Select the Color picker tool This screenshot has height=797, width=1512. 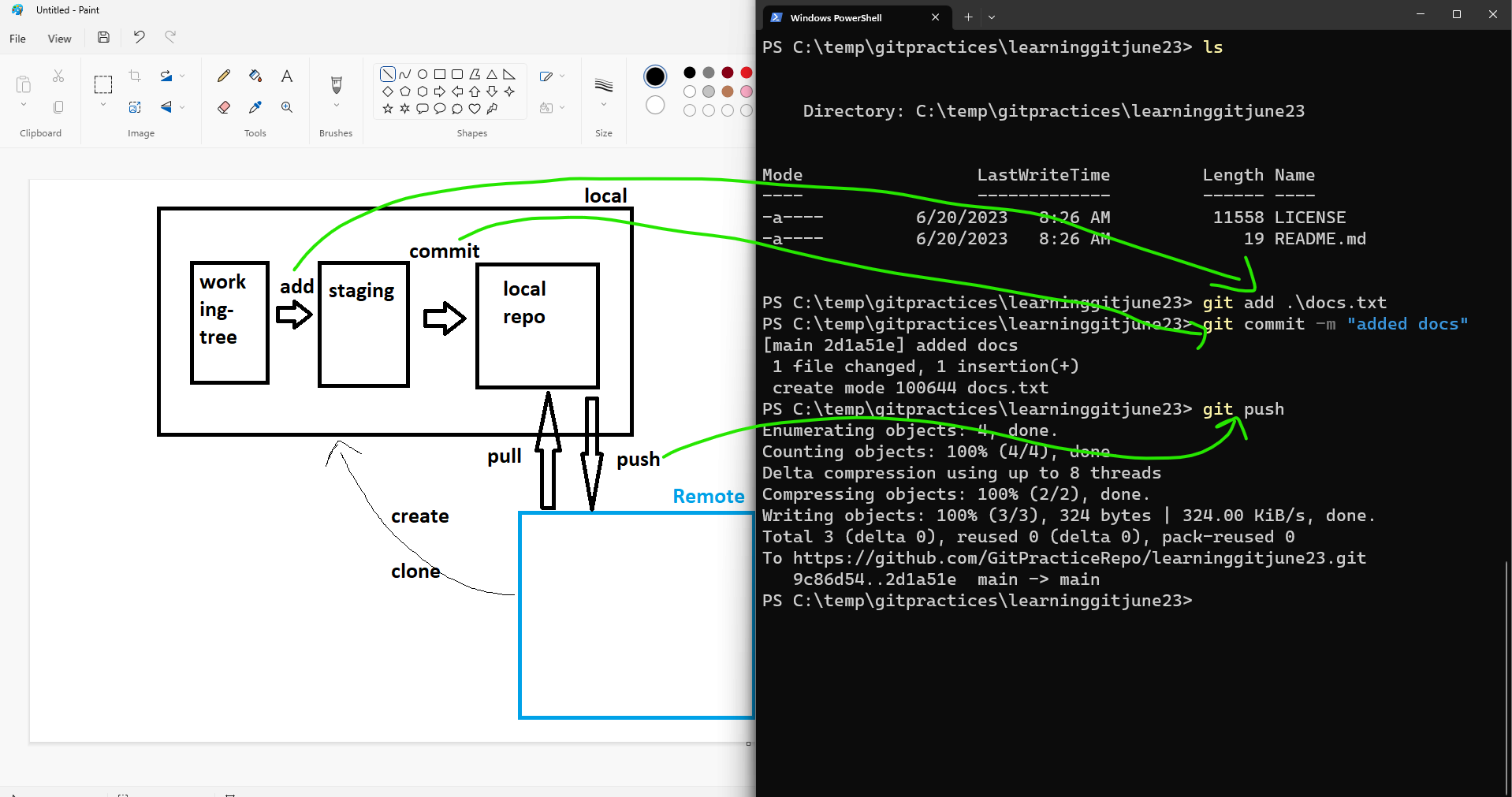click(x=255, y=107)
